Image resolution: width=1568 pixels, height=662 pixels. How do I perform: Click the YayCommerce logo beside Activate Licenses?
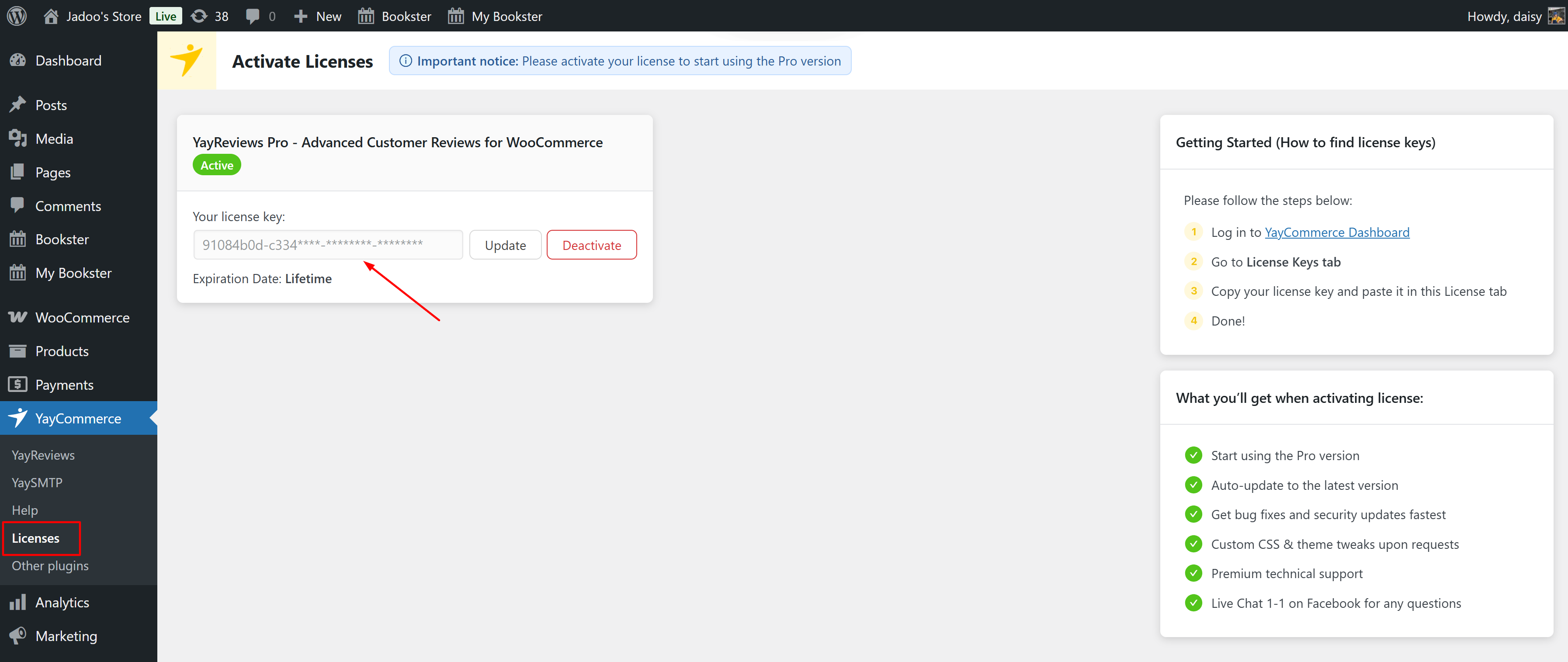(186, 60)
